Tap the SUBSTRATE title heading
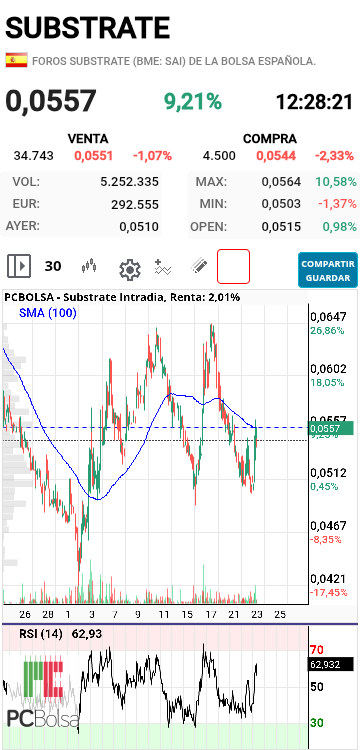The image size is (360, 750). pos(88,28)
